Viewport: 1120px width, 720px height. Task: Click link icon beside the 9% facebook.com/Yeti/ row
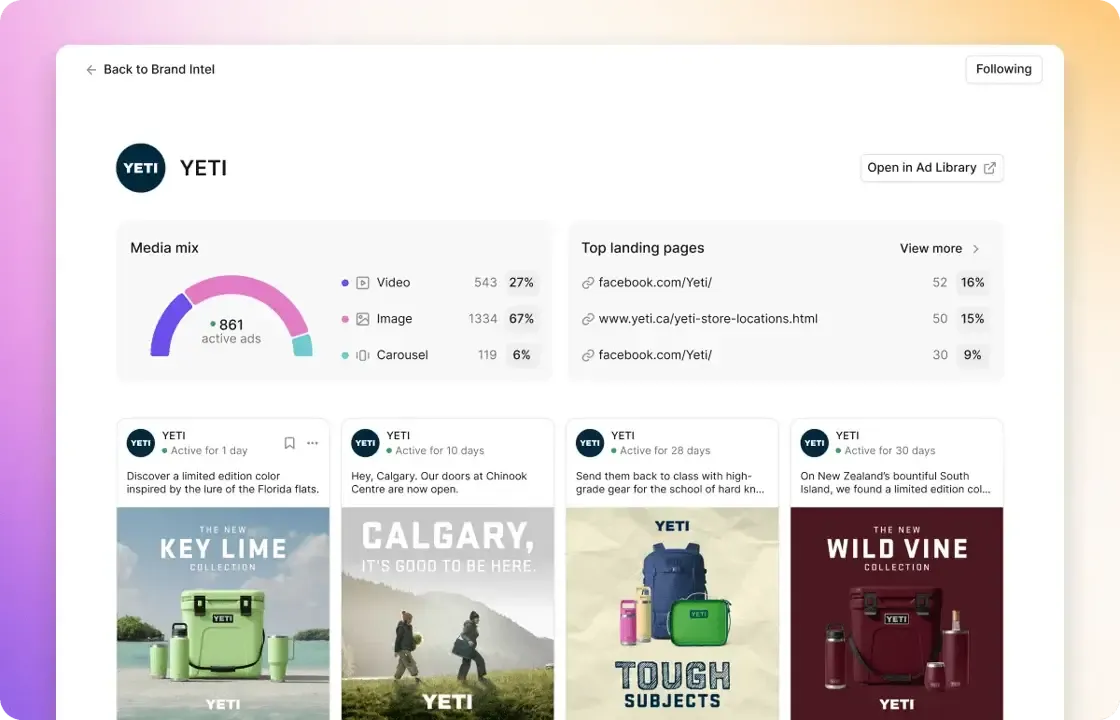588,355
